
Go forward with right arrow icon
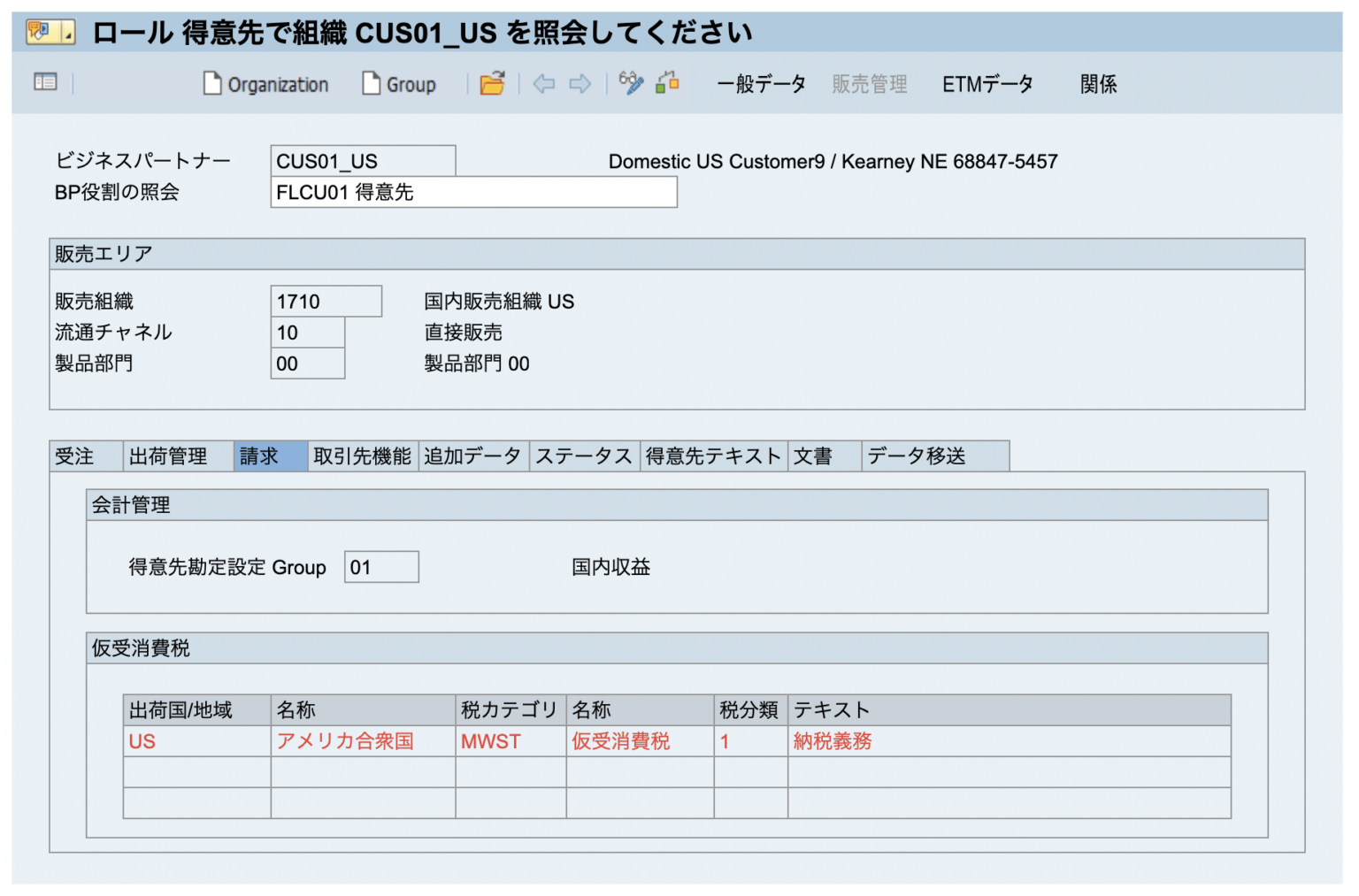[x=580, y=84]
